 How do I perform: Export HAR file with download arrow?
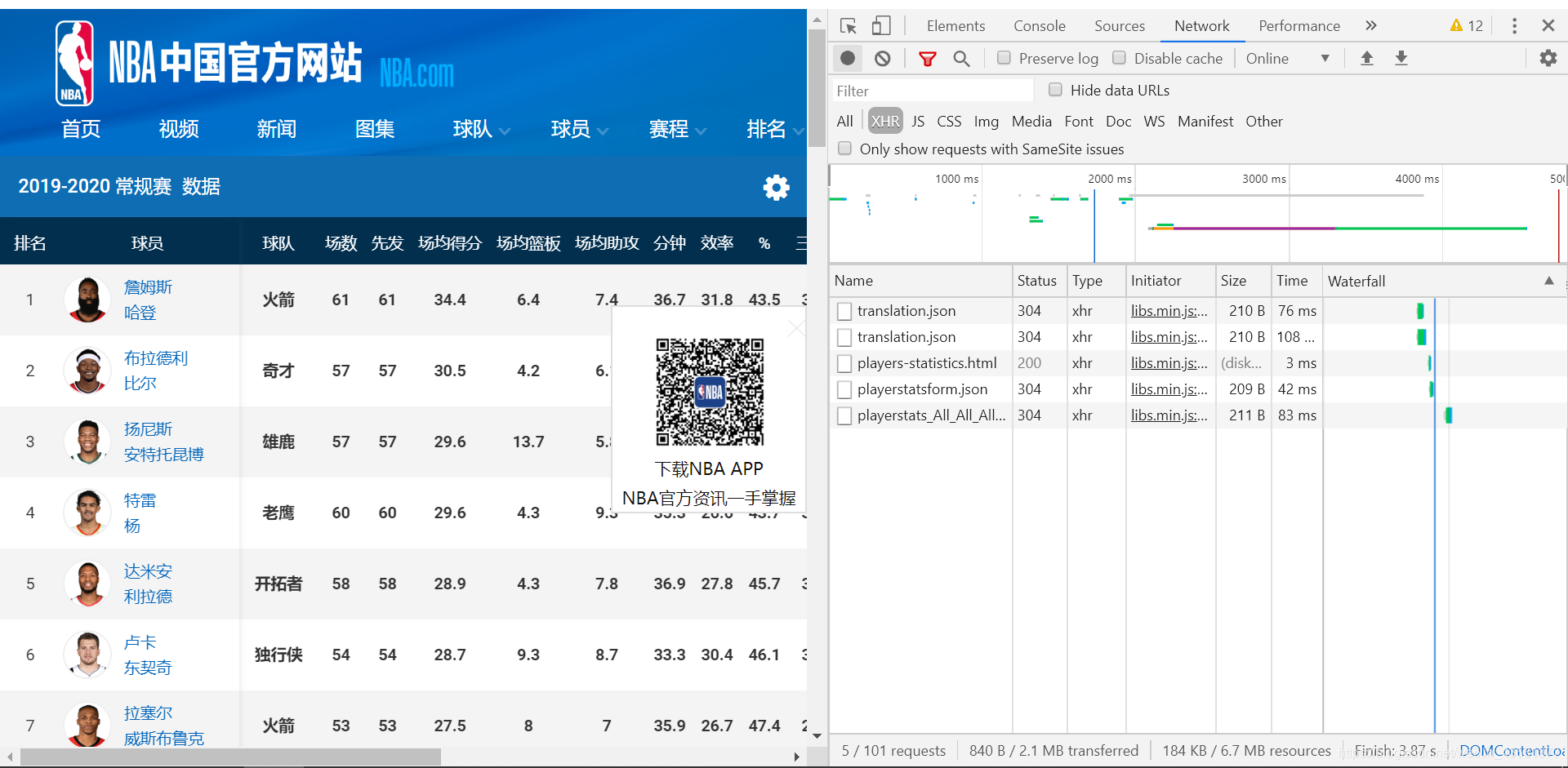click(x=1401, y=58)
